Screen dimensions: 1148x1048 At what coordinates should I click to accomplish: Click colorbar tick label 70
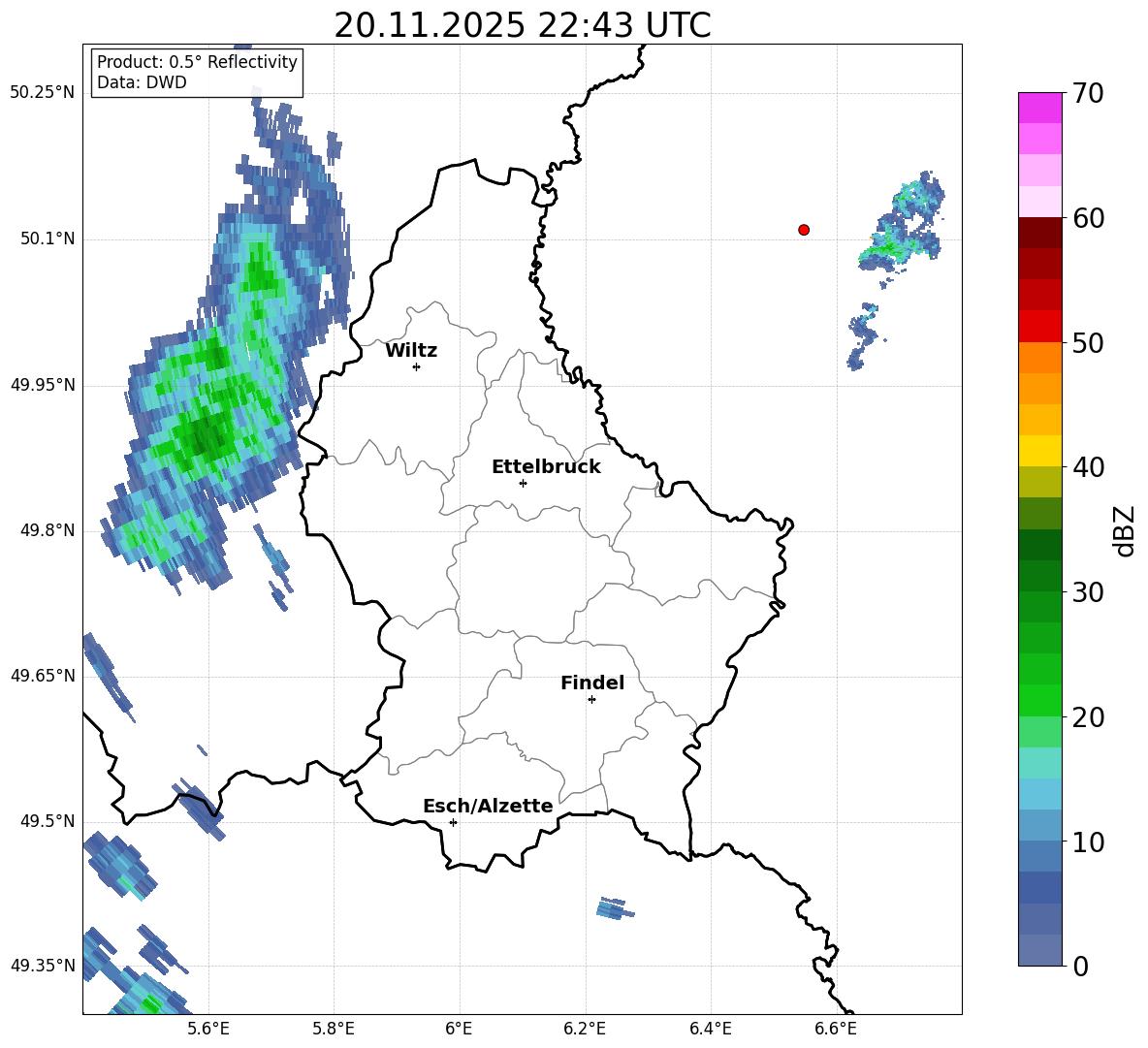pos(1088,94)
